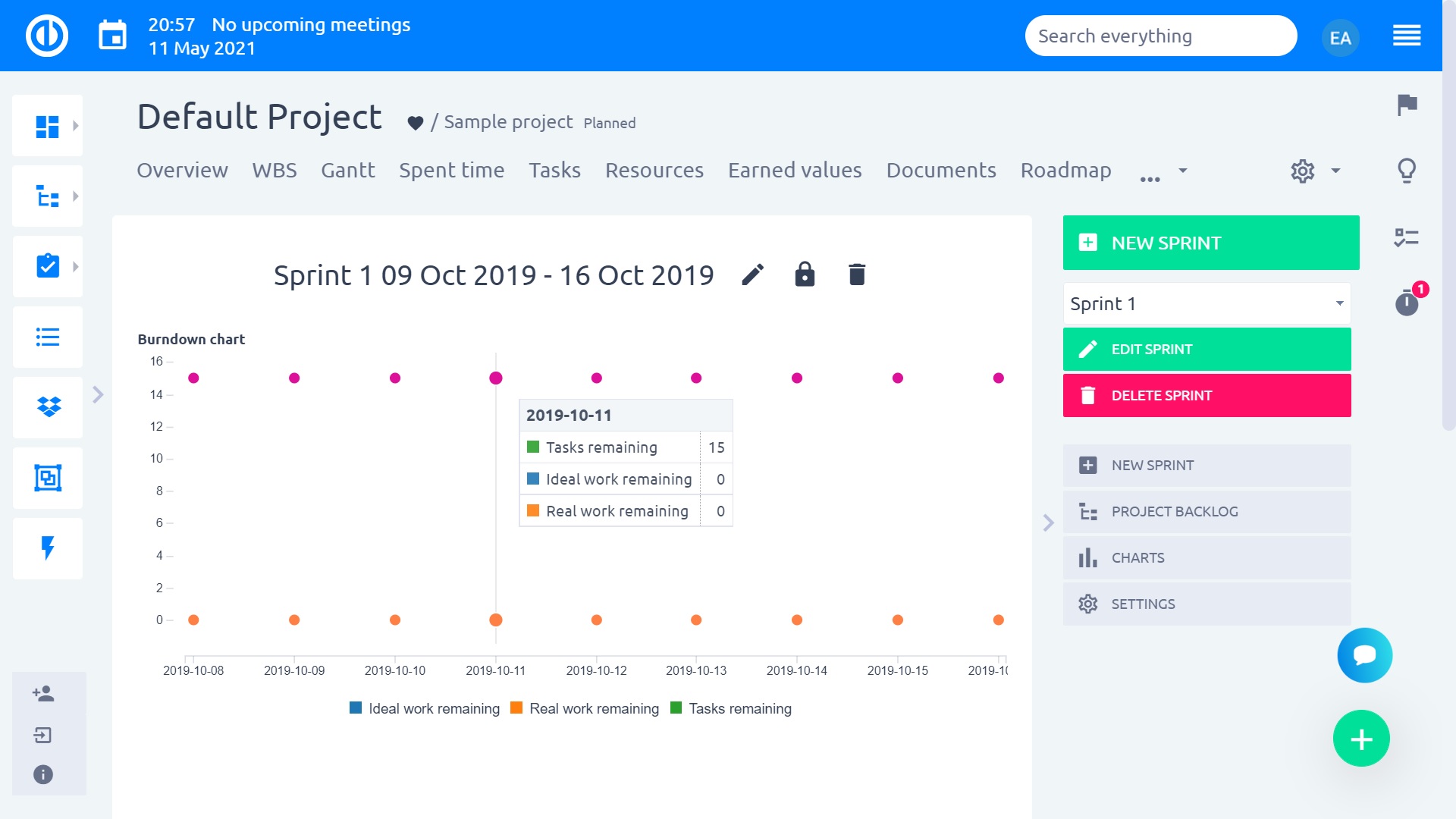1456x819 pixels.
Task: Open the Sprint 1 dropdown selector
Action: coord(1207,303)
